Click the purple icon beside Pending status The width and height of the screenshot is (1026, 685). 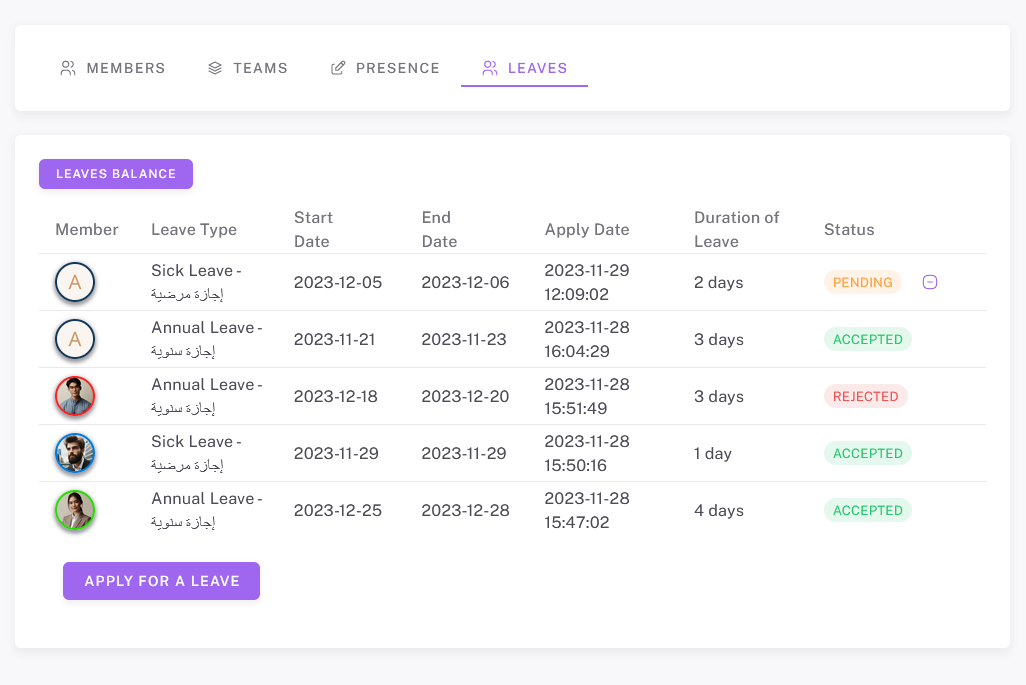[930, 282]
